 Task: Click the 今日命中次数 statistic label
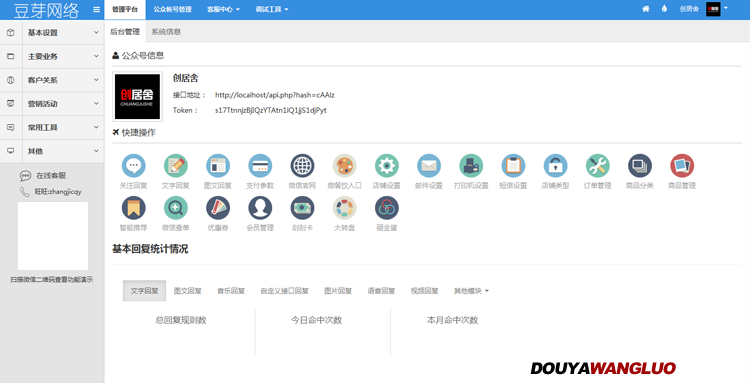[x=317, y=320]
